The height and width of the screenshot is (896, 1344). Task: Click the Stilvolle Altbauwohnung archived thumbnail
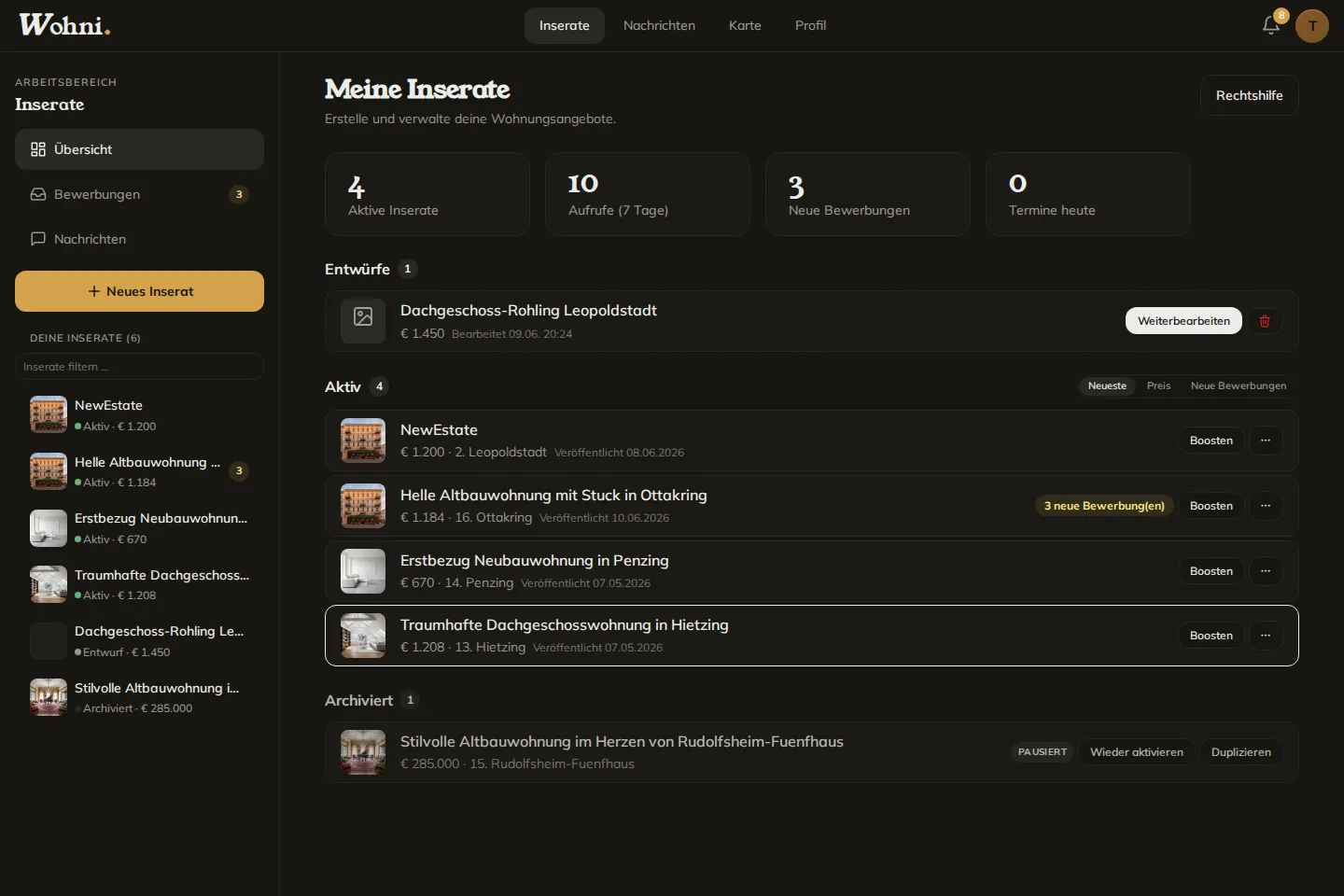coord(363,752)
